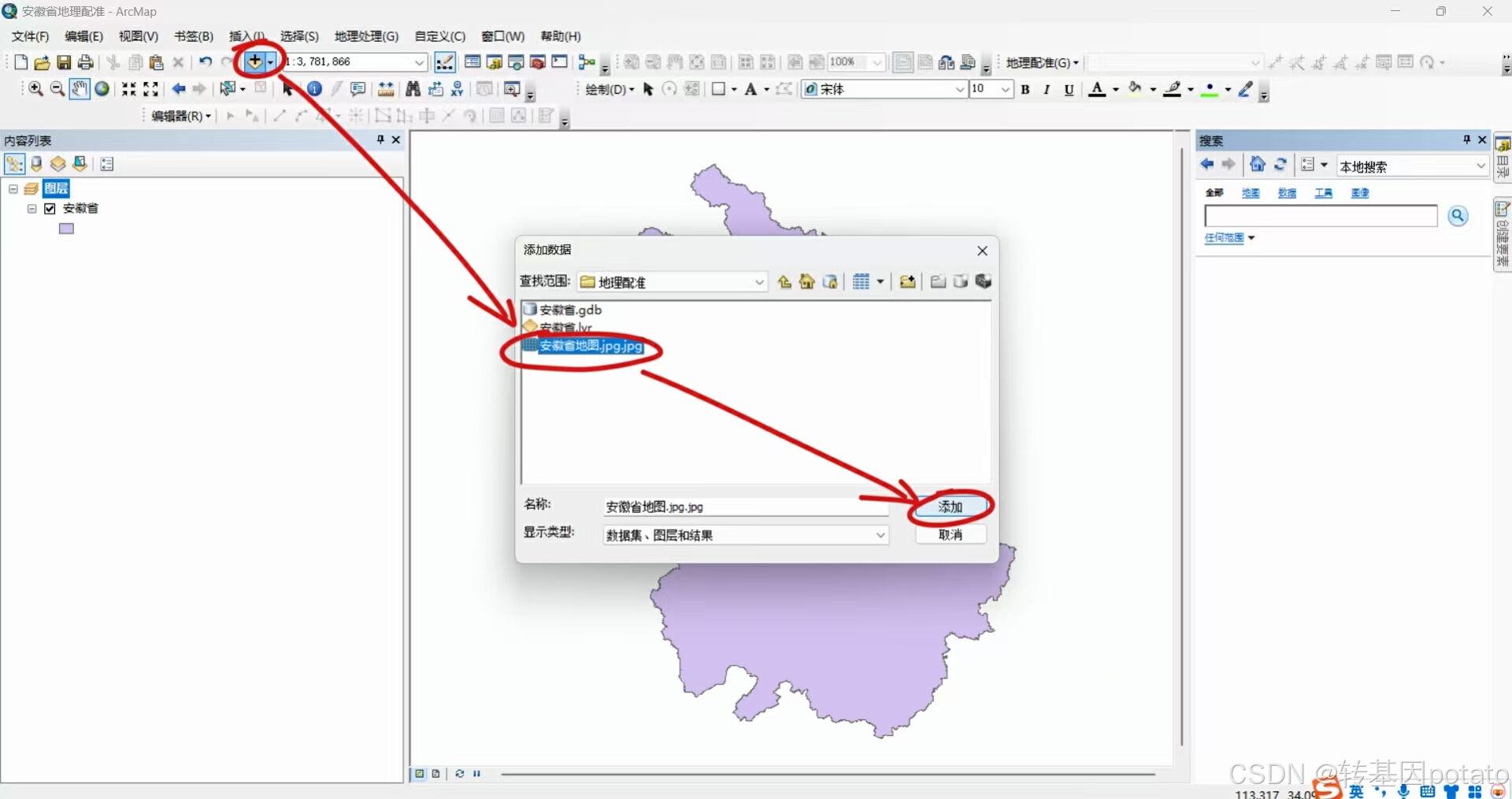Viewport: 1512px width, 799px height.
Task: Activate the Pan hand tool
Action: click(x=80, y=89)
